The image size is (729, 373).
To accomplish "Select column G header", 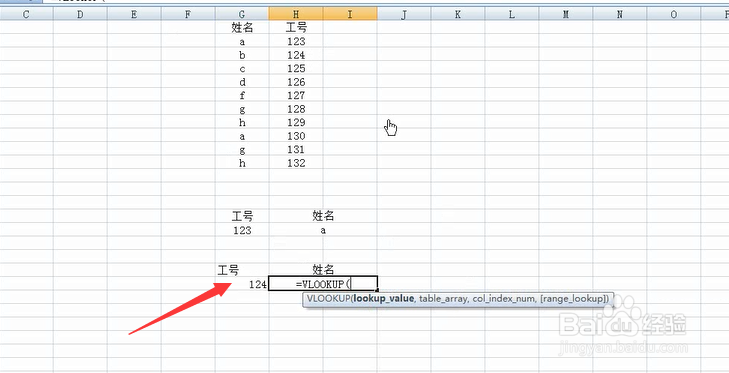I will (x=242, y=14).
